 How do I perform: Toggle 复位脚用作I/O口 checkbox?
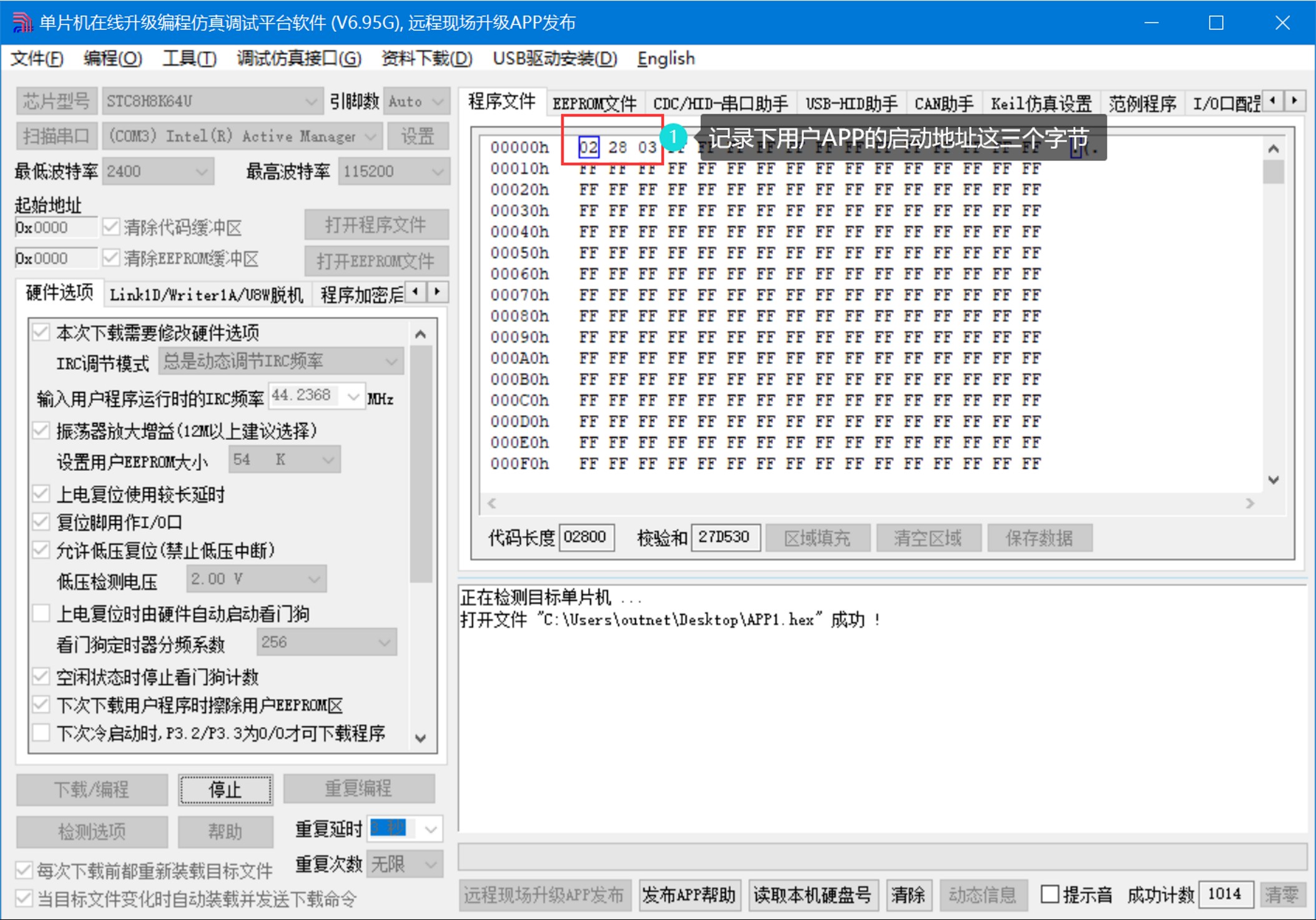click(x=41, y=522)
